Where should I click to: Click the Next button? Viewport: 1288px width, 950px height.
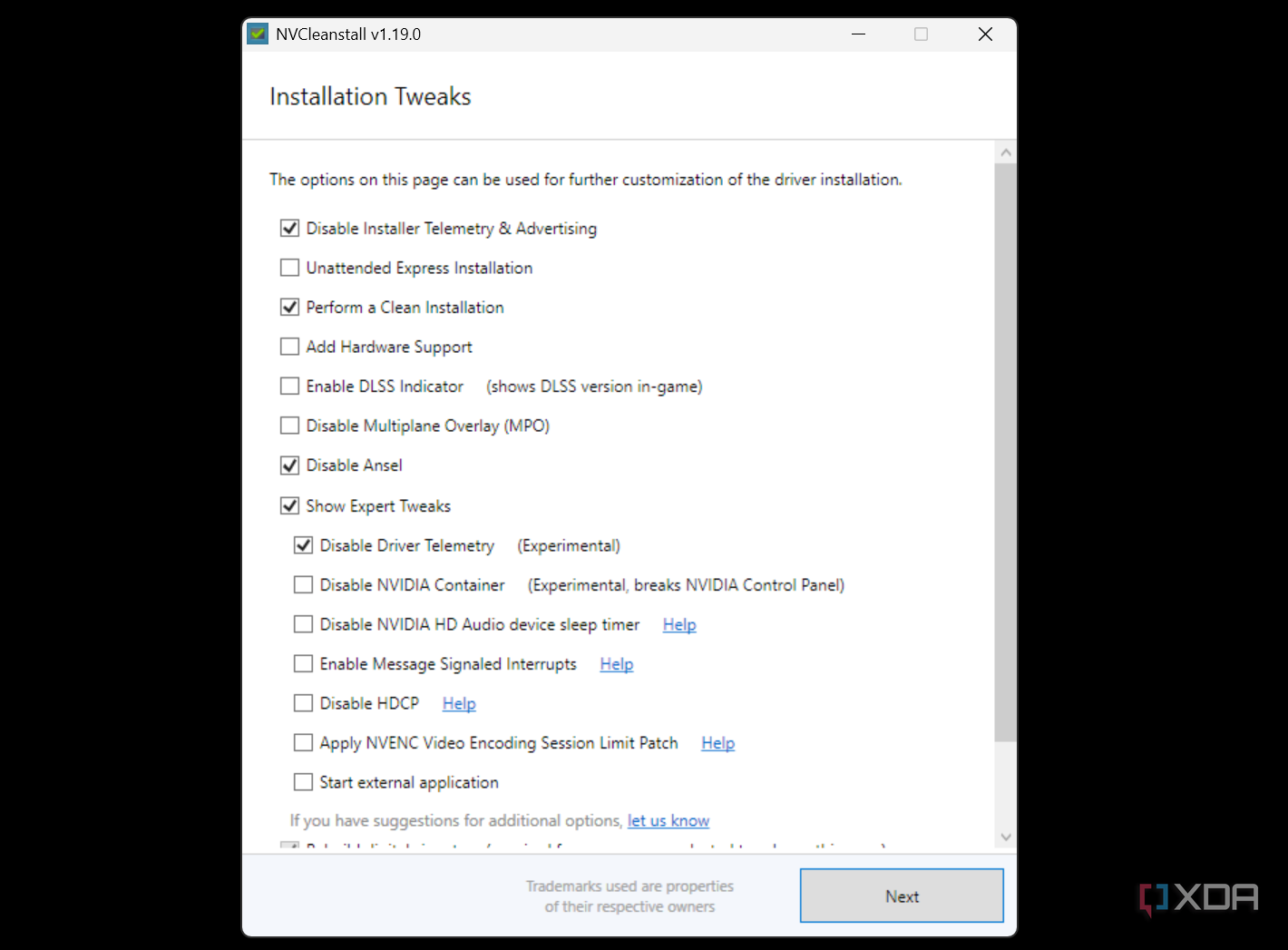tap(902, 896)
